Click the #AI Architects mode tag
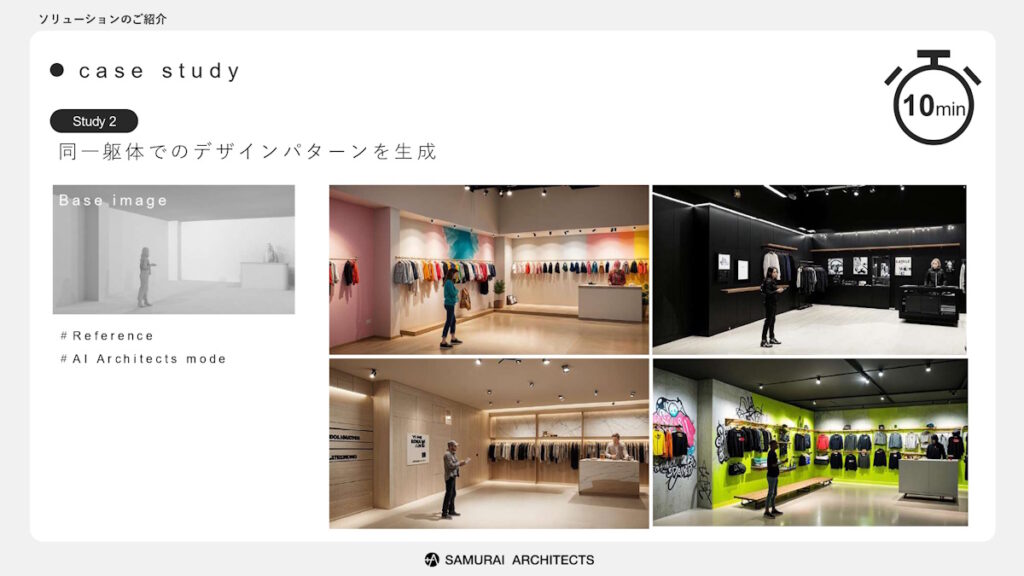Viewport: 1024px width, 576px height. 143,359
